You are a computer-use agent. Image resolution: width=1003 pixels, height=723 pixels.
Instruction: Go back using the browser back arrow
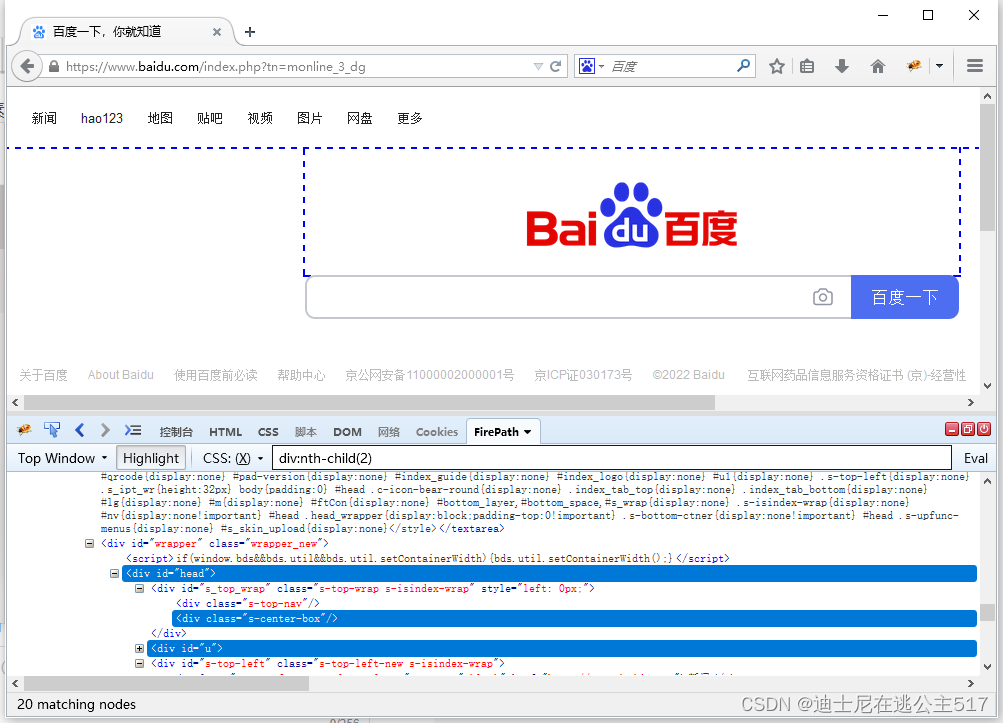point(27,66)
